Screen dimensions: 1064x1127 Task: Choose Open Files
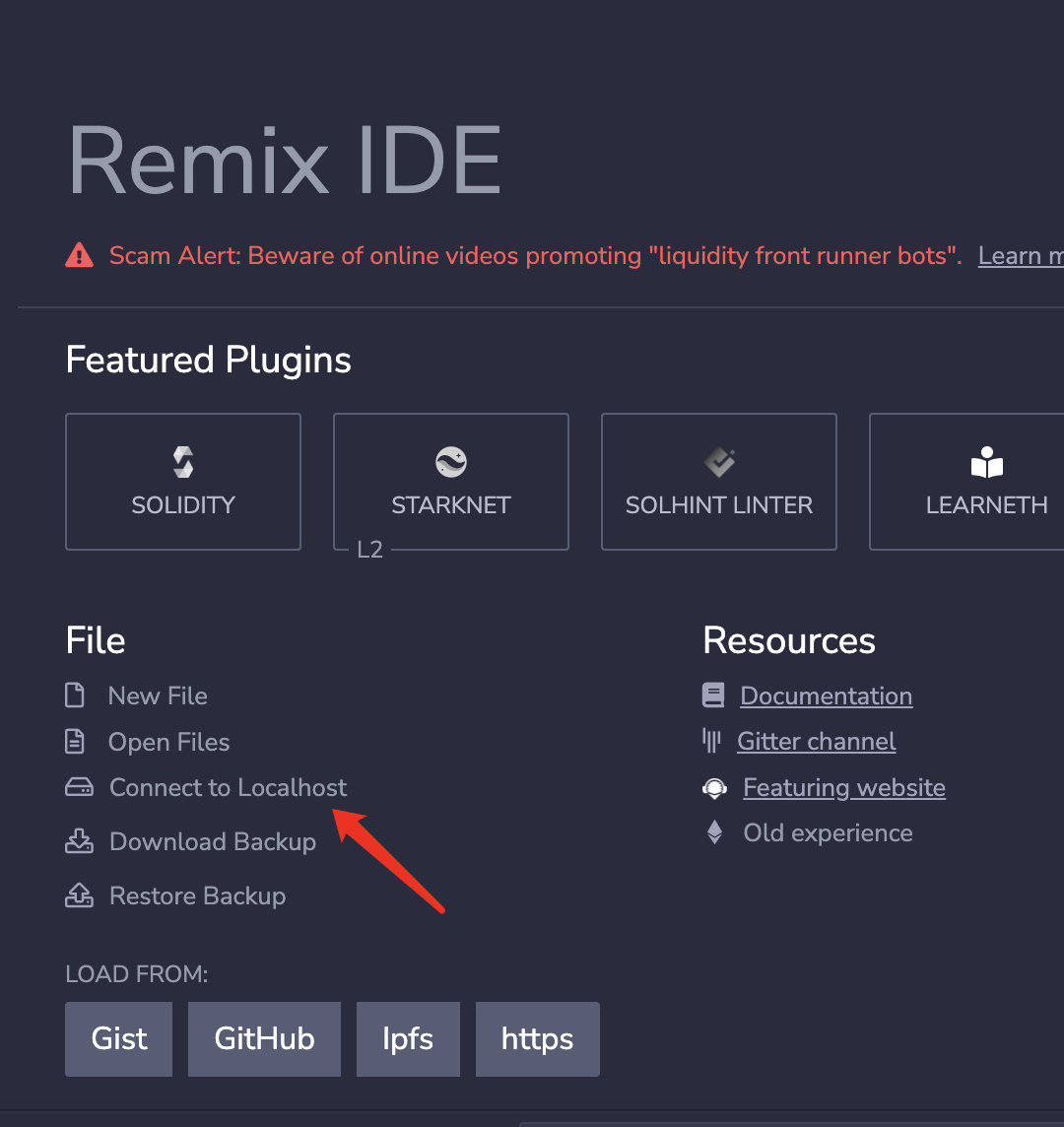(x=168, y=742)
